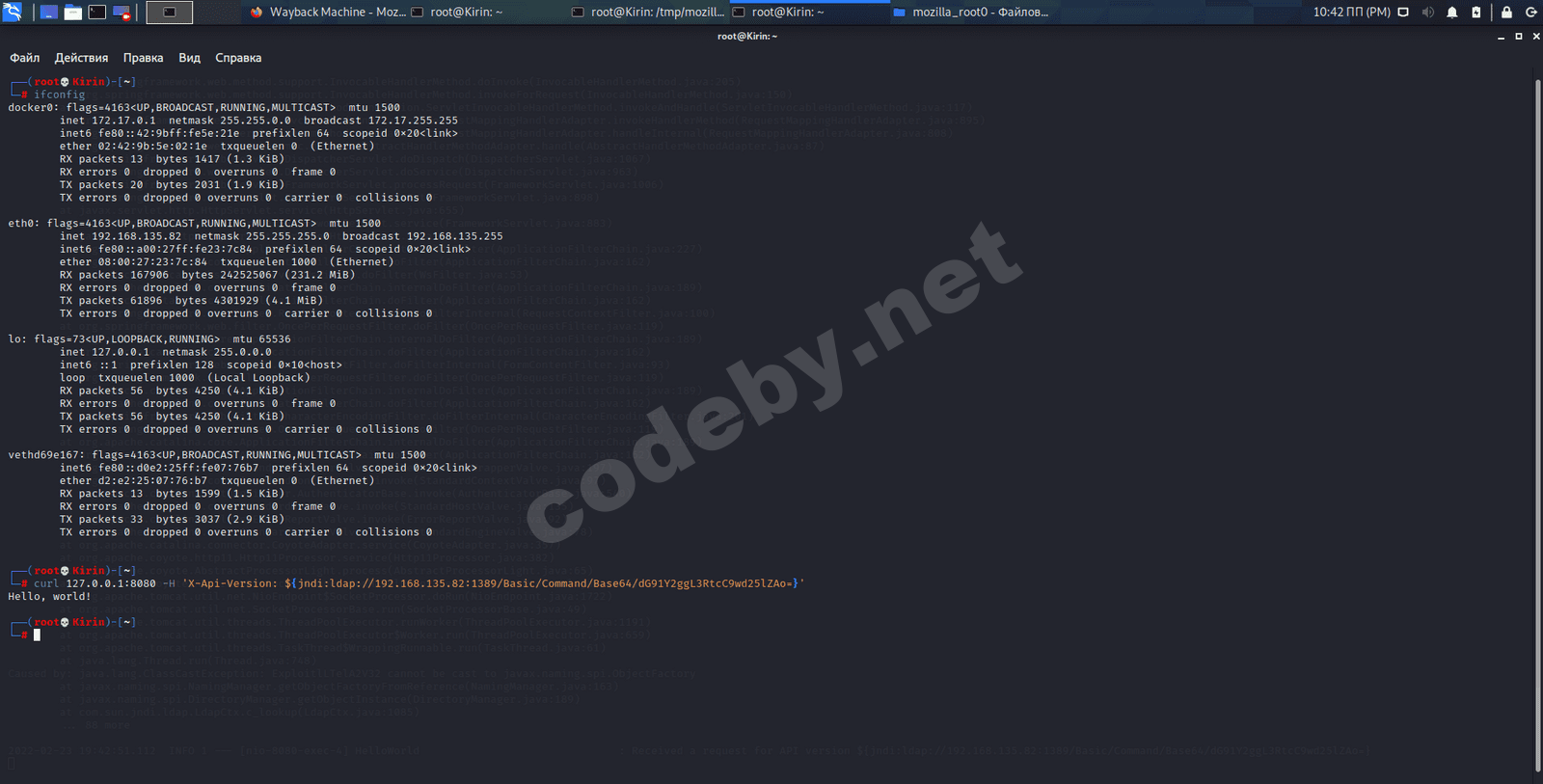The image size is (1543, 784).
Task: Open the Файл menu
Action: (25, 58)
